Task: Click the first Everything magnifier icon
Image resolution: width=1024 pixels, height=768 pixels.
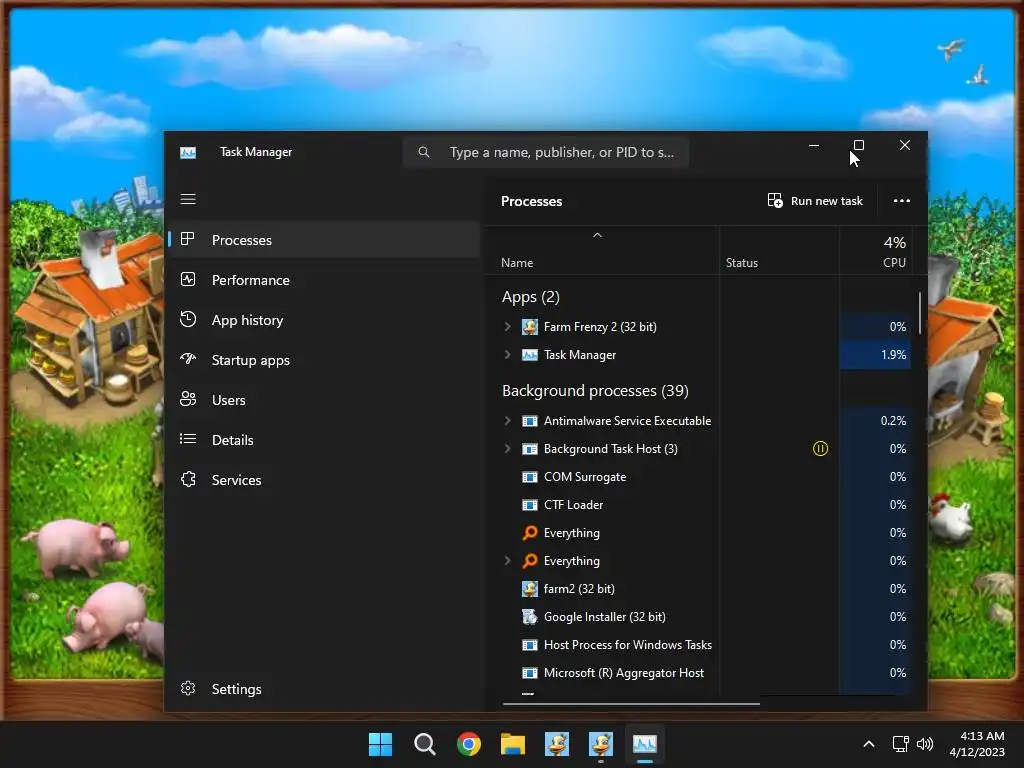Action: click(530, 533)
